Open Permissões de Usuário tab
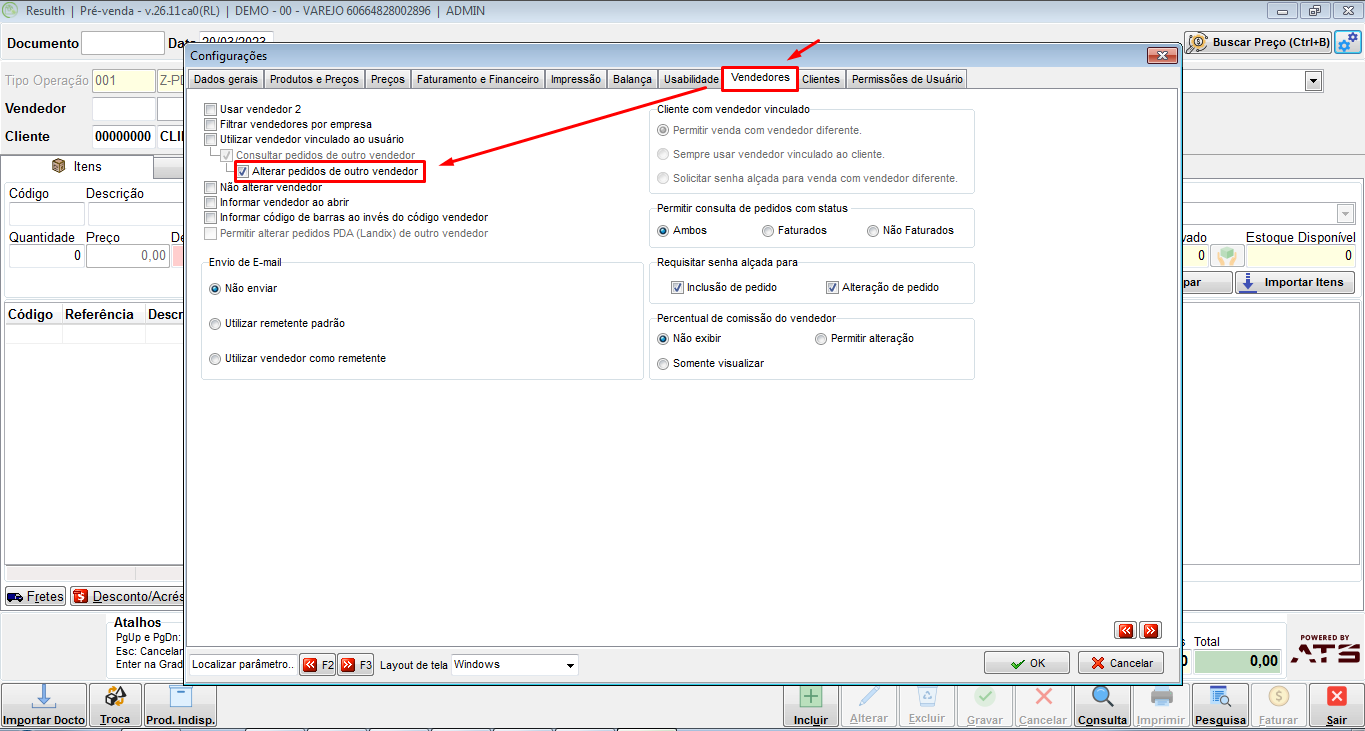The width and height of the screenshot is (1365, 731). [x=907, y=79]
